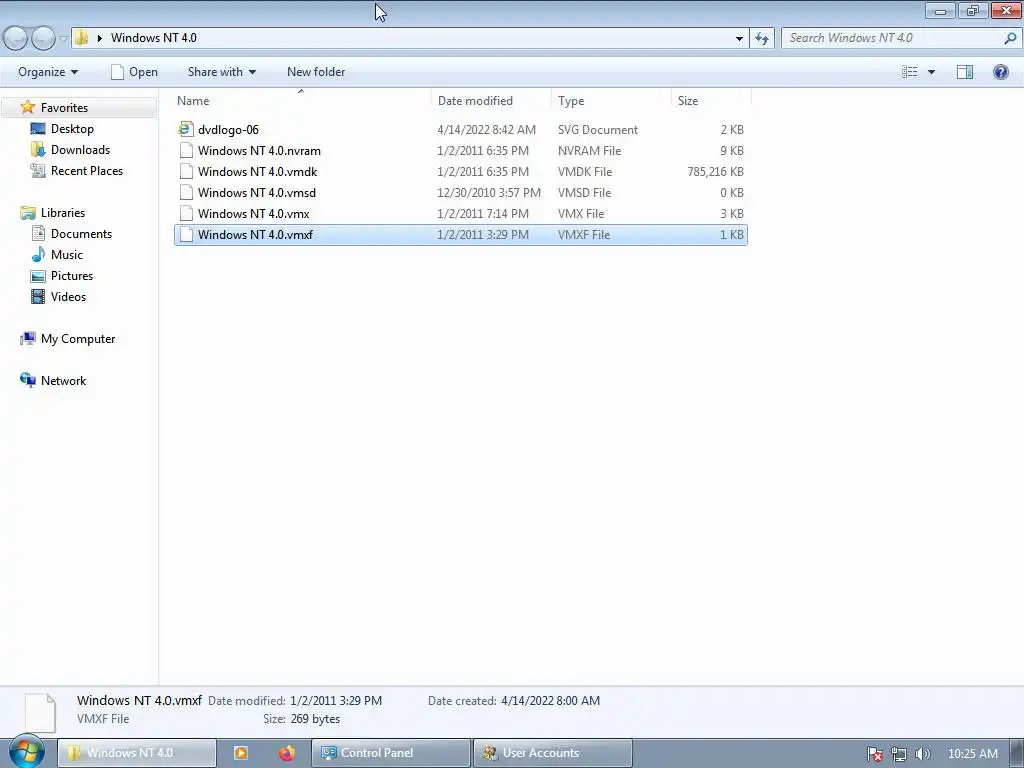The image size is (1024, 768).
Task: Click the Back navigation arrow
Action: pyautogui.click(x=16, y=38)
